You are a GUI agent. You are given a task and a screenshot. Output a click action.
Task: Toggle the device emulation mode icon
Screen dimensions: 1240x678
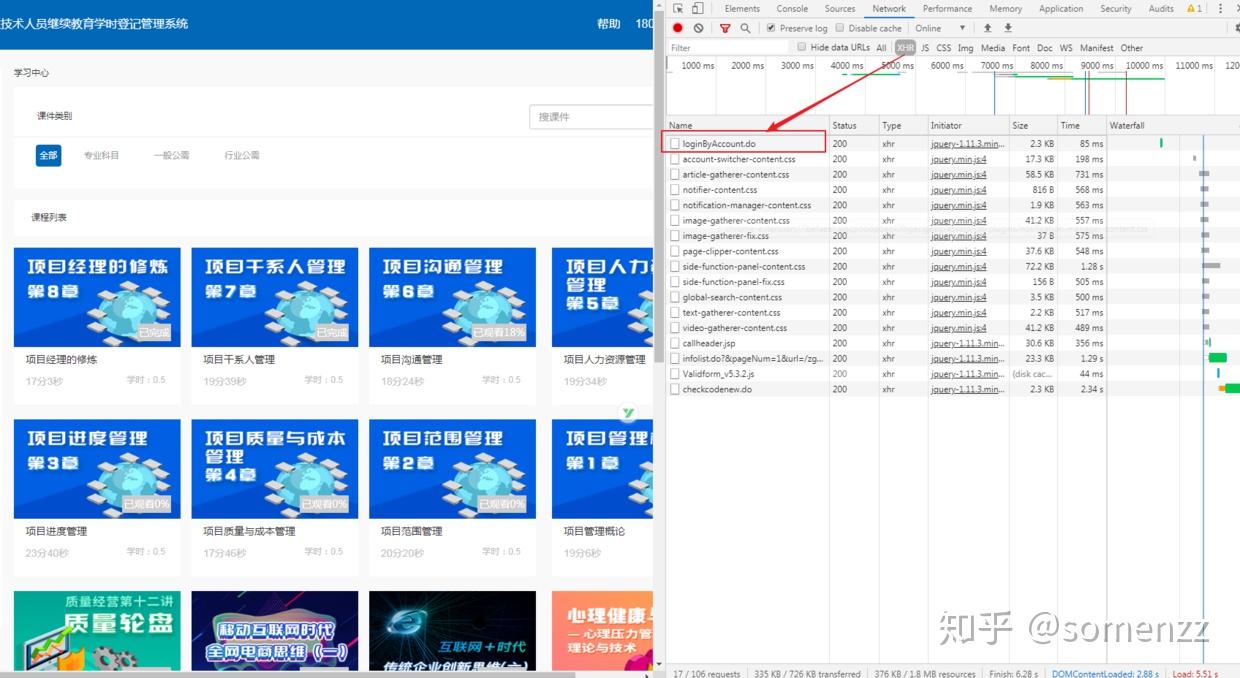pyautogui.click(x=698, y=8)
